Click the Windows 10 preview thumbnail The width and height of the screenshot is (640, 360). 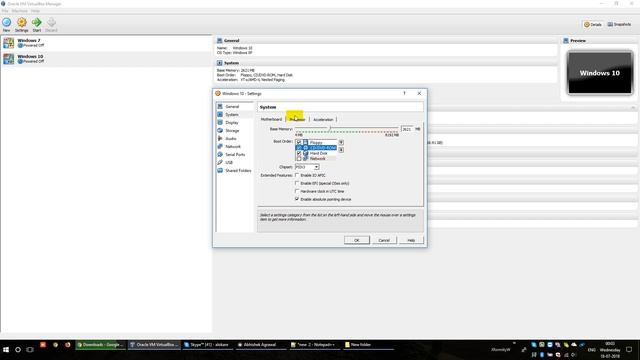[x=600, y=73]
